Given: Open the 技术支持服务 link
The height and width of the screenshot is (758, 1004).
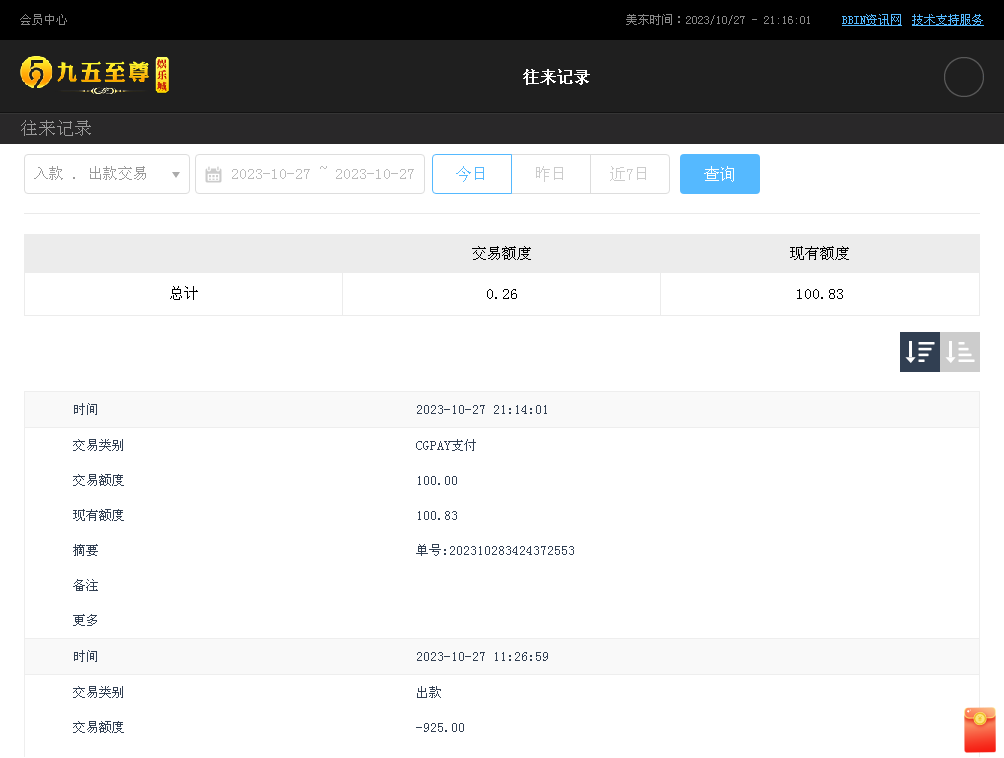Looking at the screenshot, I should 947,20.
